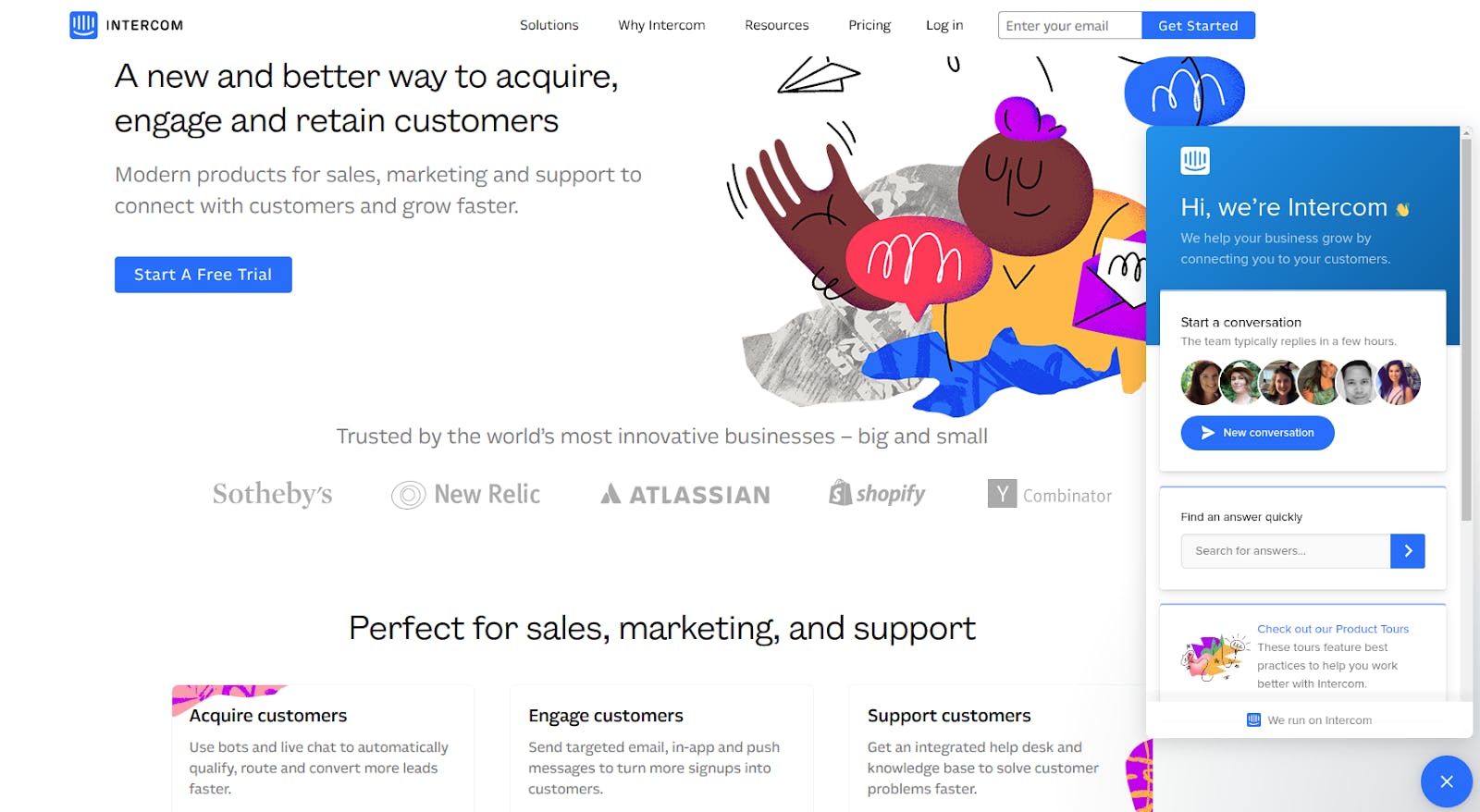Start a New conversation in messenger

tap(1257, 433)
